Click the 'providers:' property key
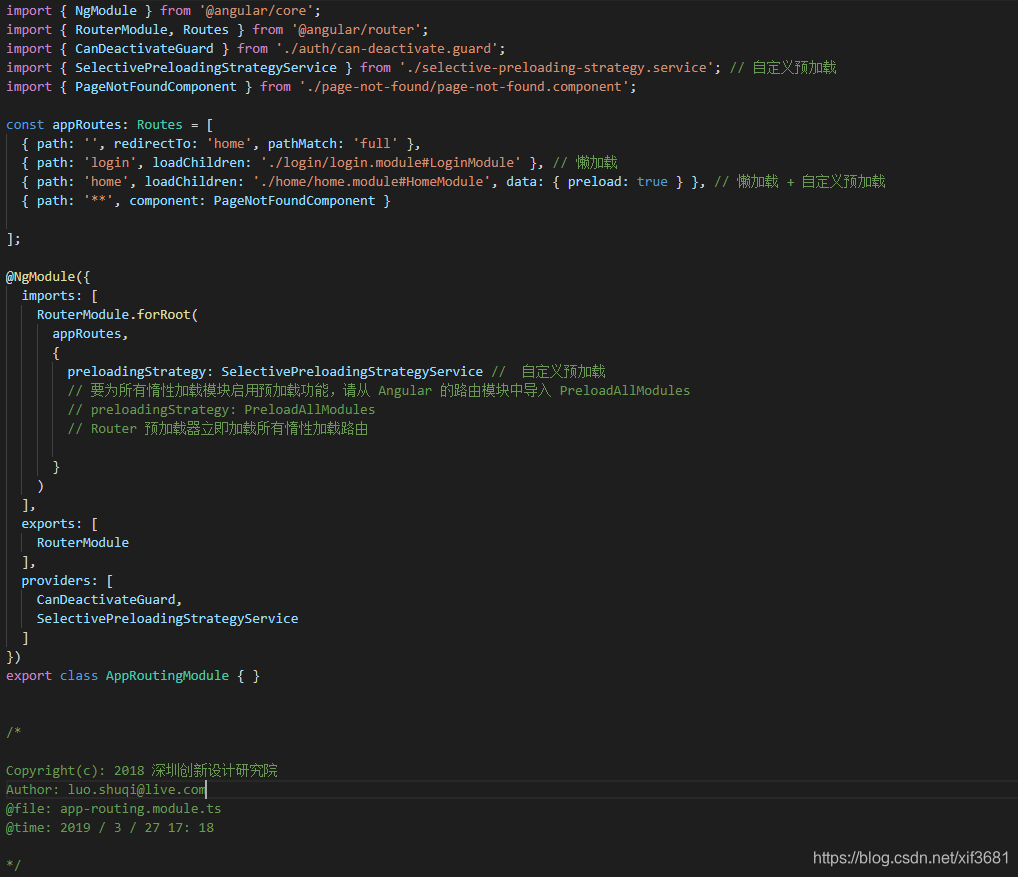Image resolution: width=1018 pixels, height=877 pixels. (59, 581)
